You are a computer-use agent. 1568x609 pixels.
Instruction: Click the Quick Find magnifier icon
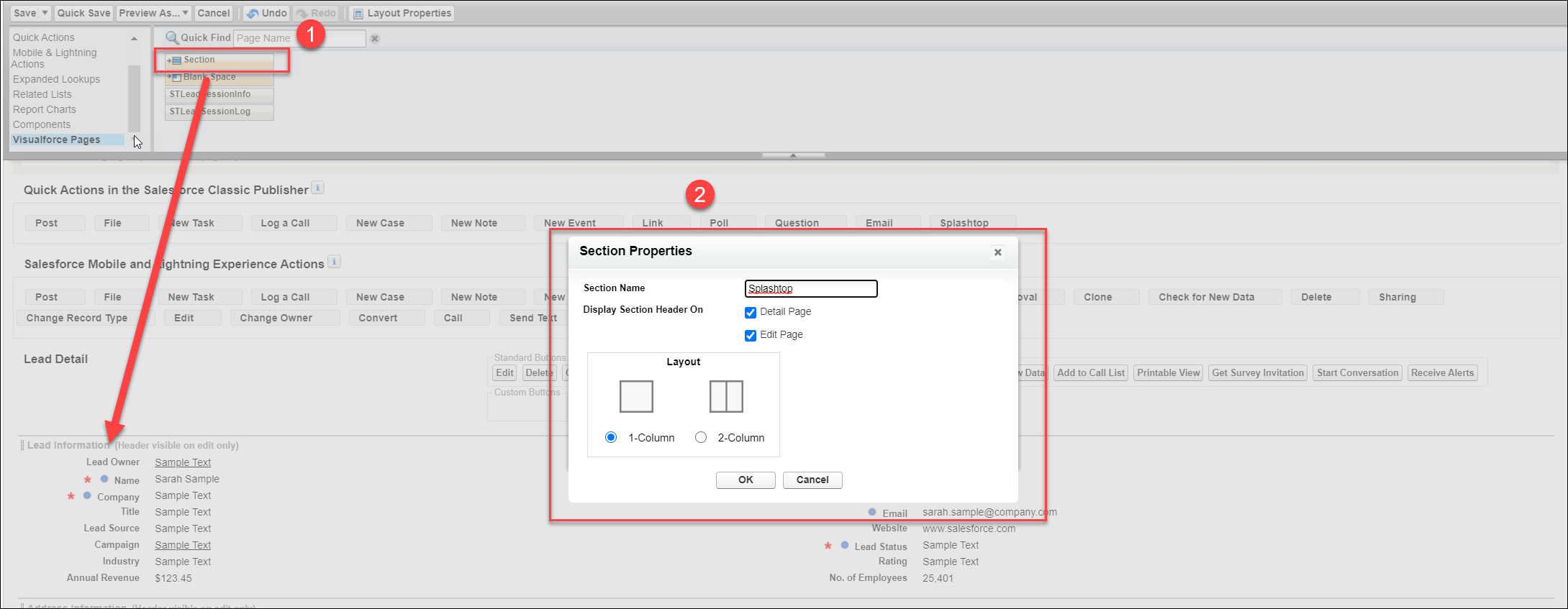click(x=172, y=38)
